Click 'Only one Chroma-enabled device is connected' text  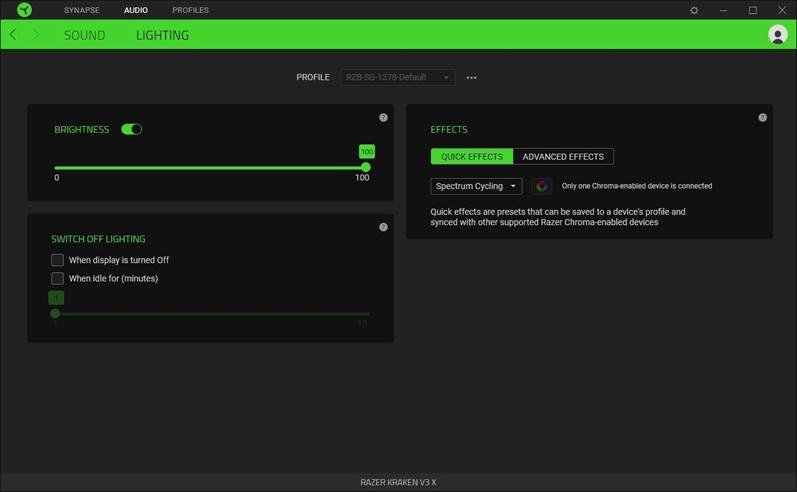point(636,186)
